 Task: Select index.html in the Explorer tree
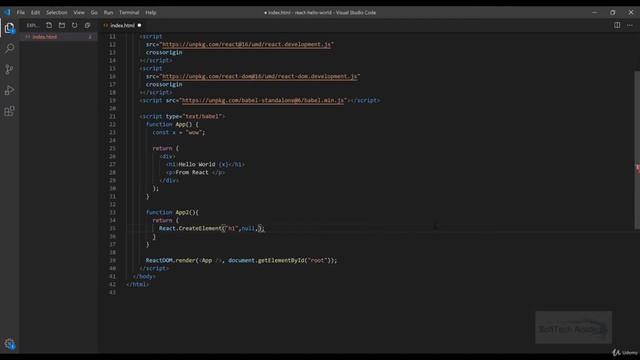[59, 37]
